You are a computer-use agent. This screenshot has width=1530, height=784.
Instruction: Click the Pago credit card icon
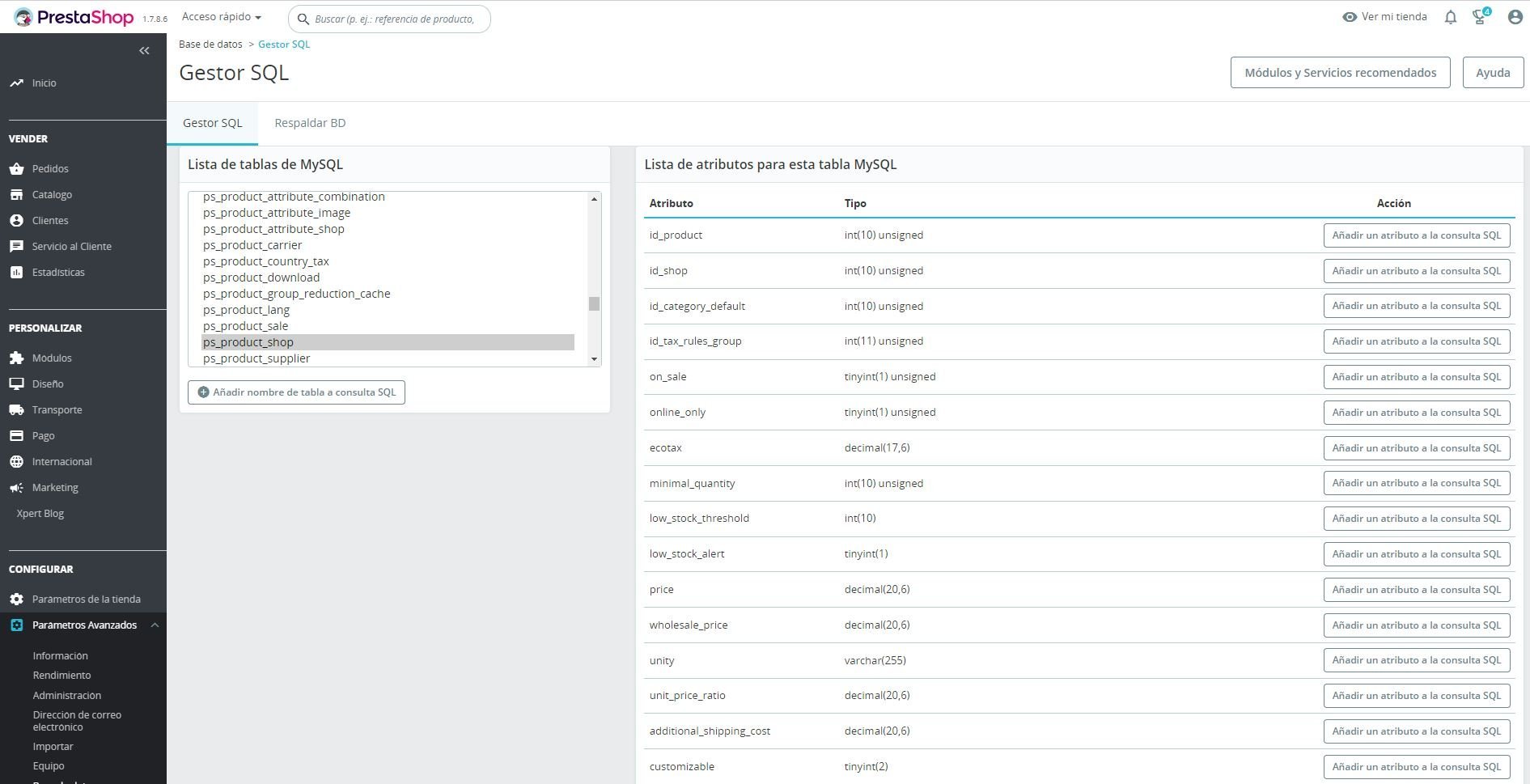click(x=16, y=435)
